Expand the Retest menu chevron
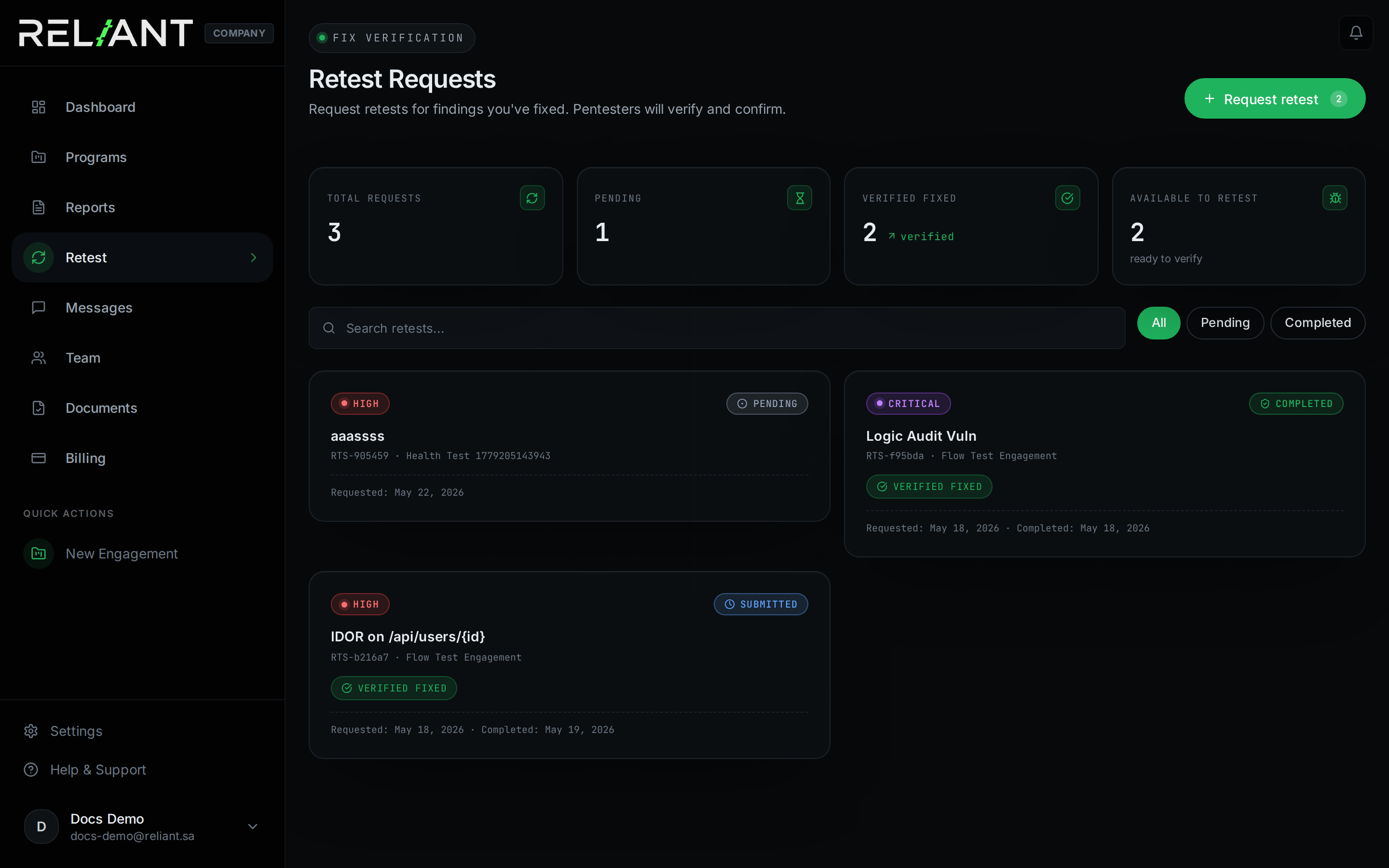1389x868 pixels. click(253, 257)
